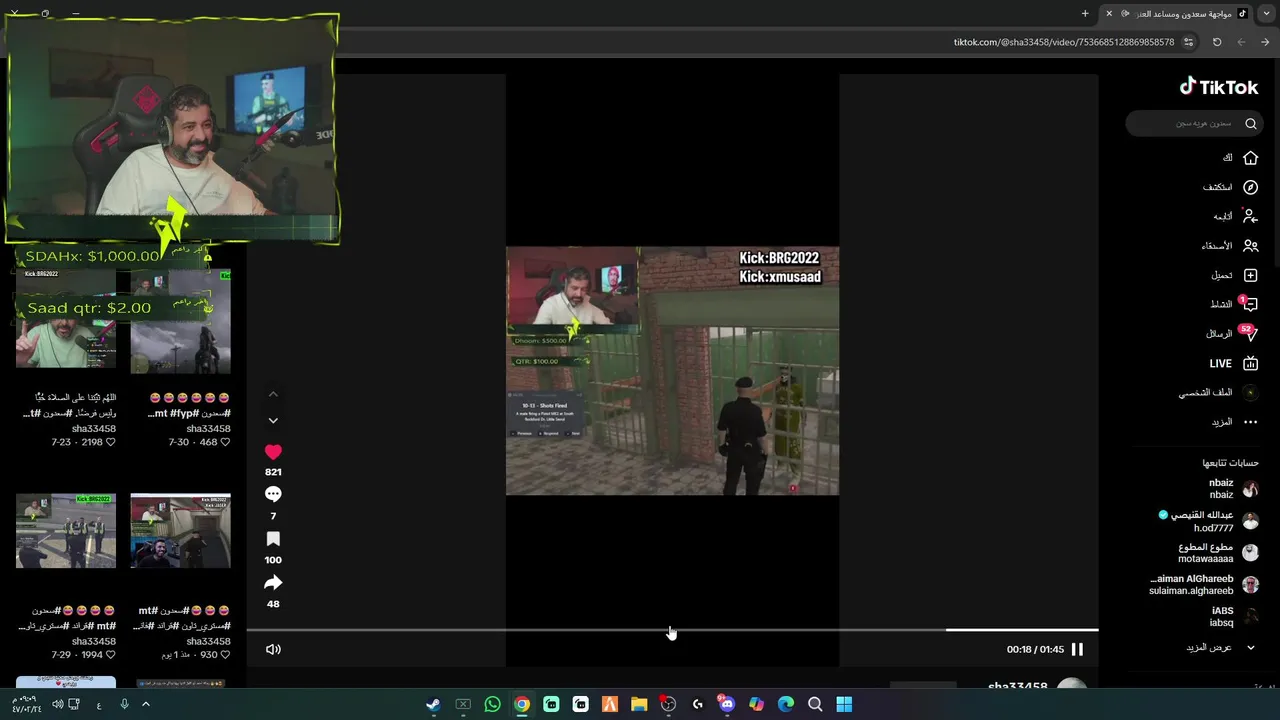Viewport: 1280px width, 720px height.
Task: Open the network icon in system tray
Action: [74, 704]
